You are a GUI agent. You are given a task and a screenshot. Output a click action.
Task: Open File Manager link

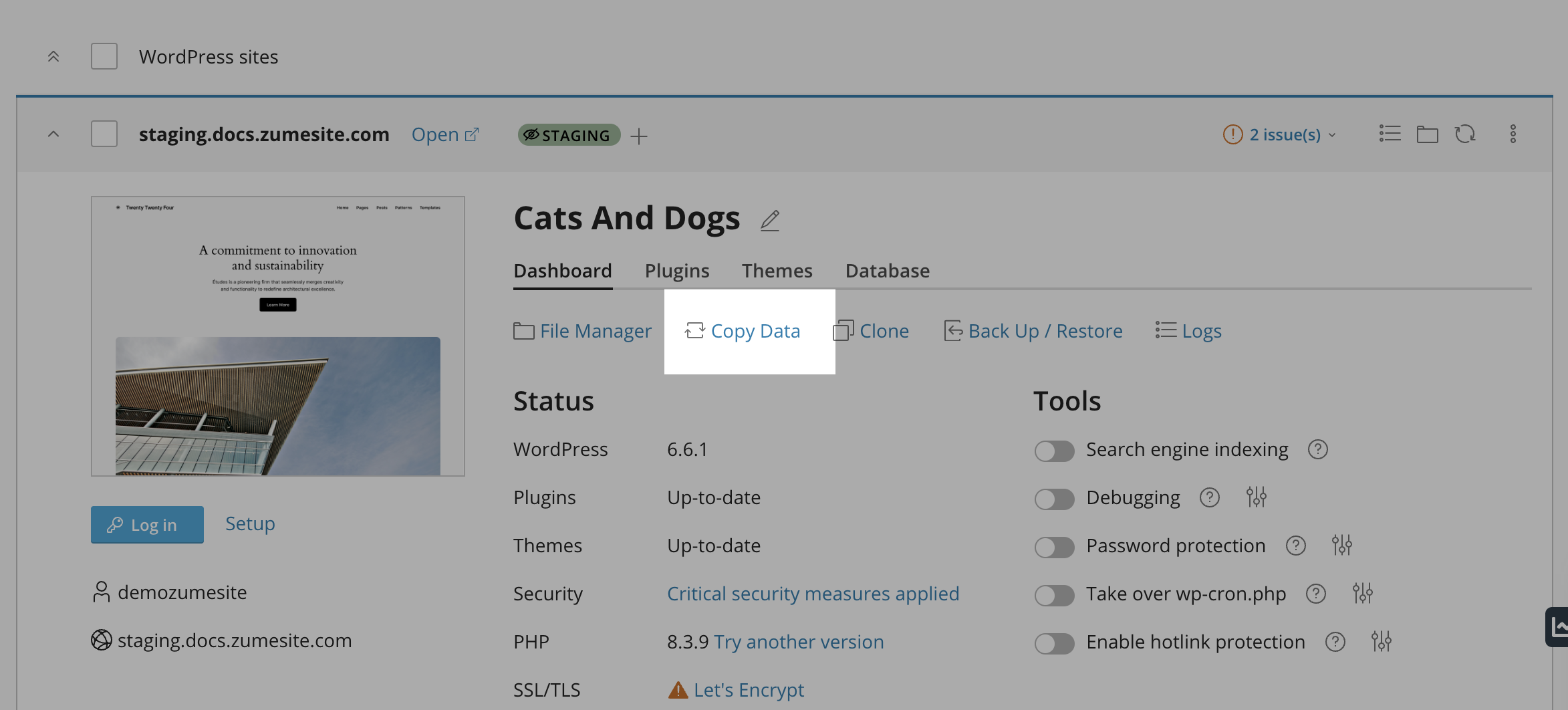pyautogui.click(x=582, y=331)
